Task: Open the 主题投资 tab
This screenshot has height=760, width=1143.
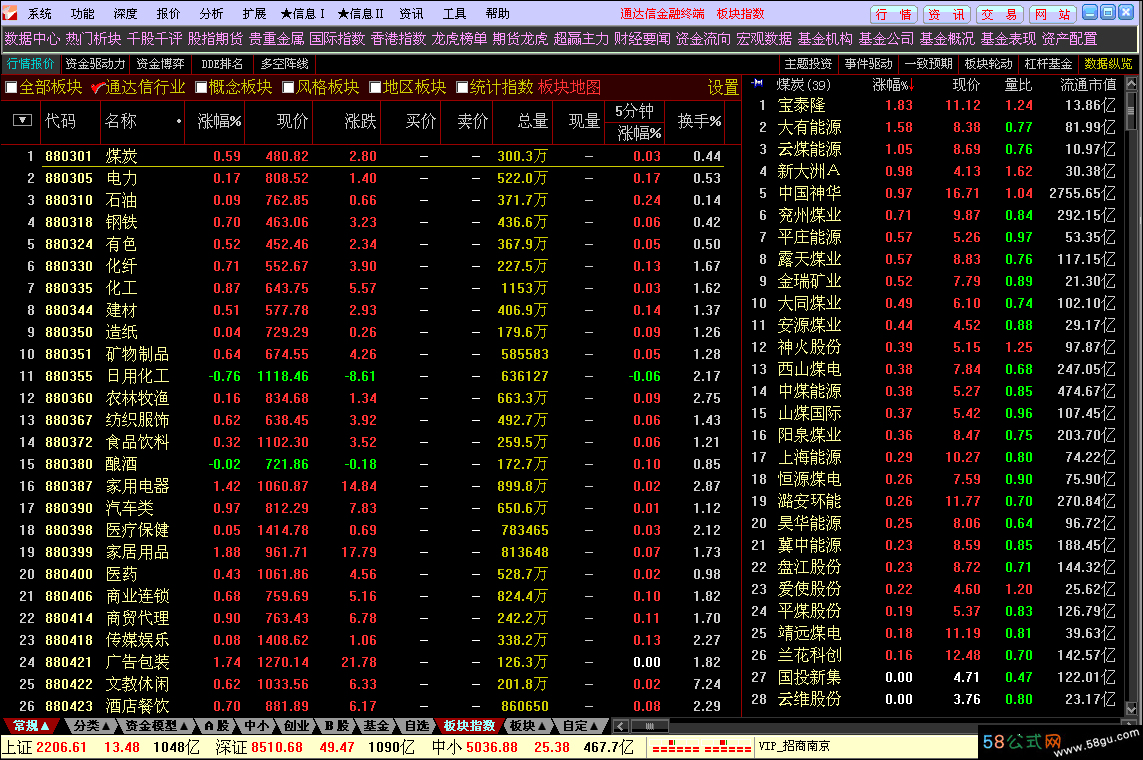Action: point(808,64)
